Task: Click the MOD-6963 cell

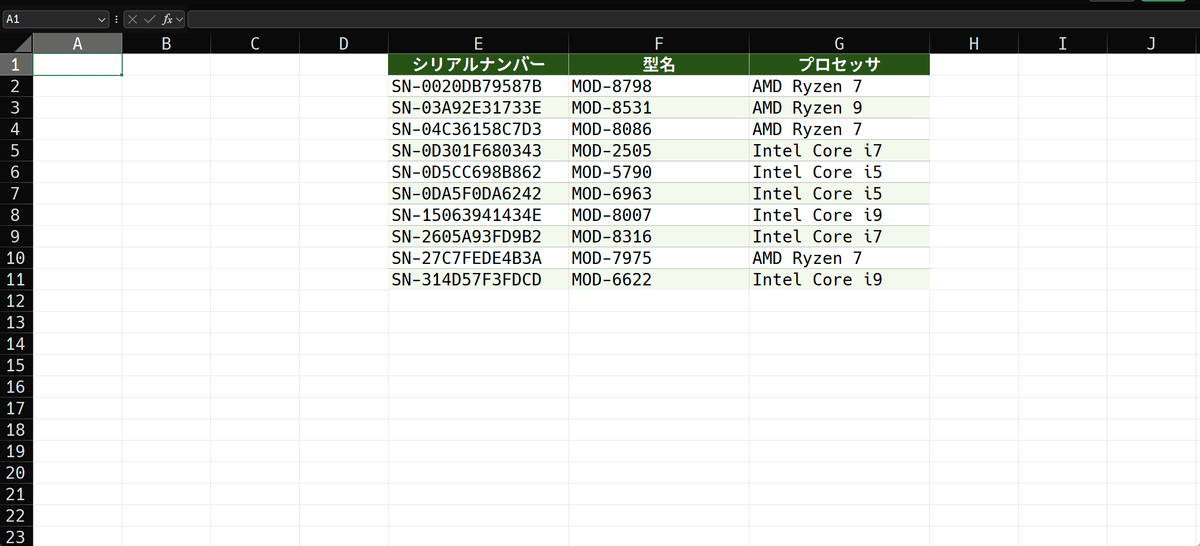Action: pyautogui.click(x=659, y=194)
